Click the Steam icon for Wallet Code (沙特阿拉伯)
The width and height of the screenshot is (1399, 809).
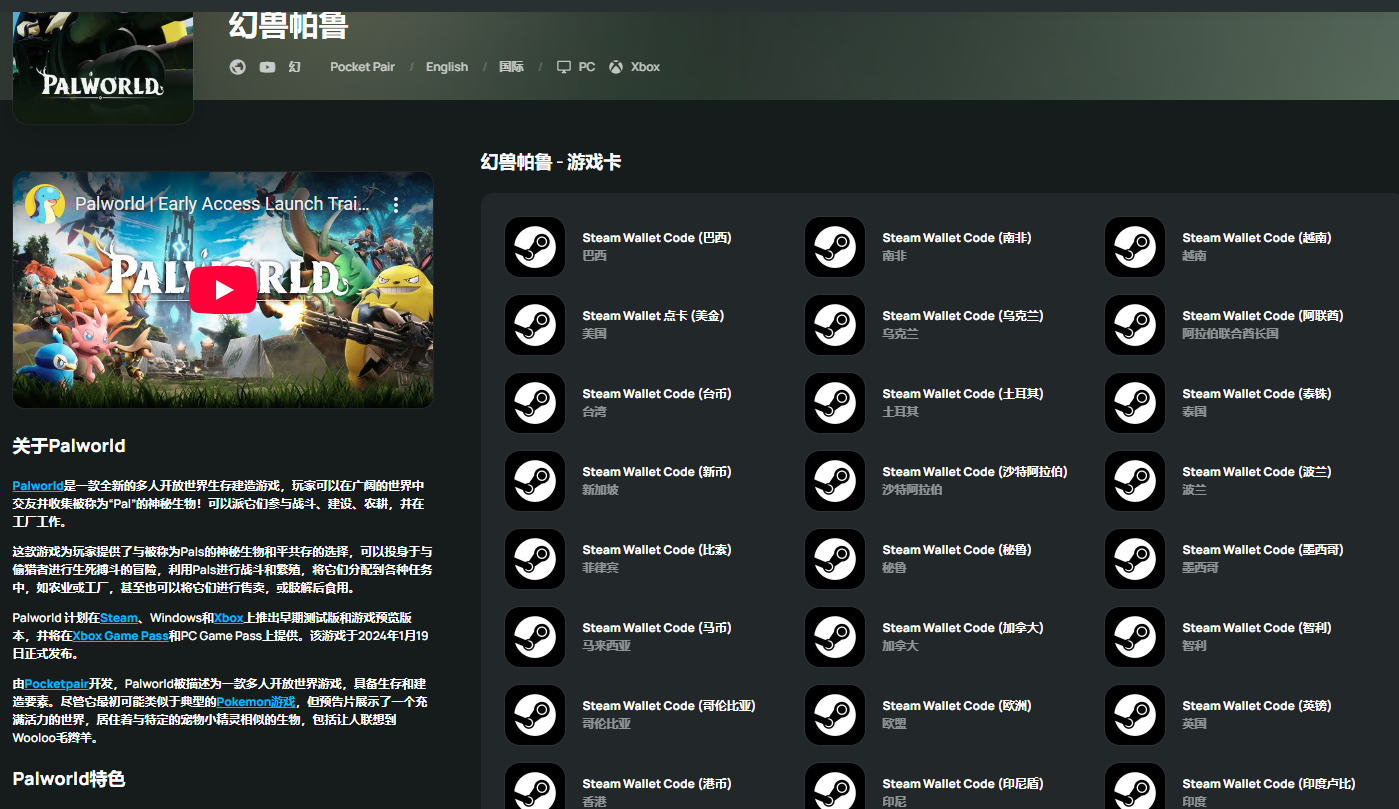pyautogui.click(x=835, y=481)
